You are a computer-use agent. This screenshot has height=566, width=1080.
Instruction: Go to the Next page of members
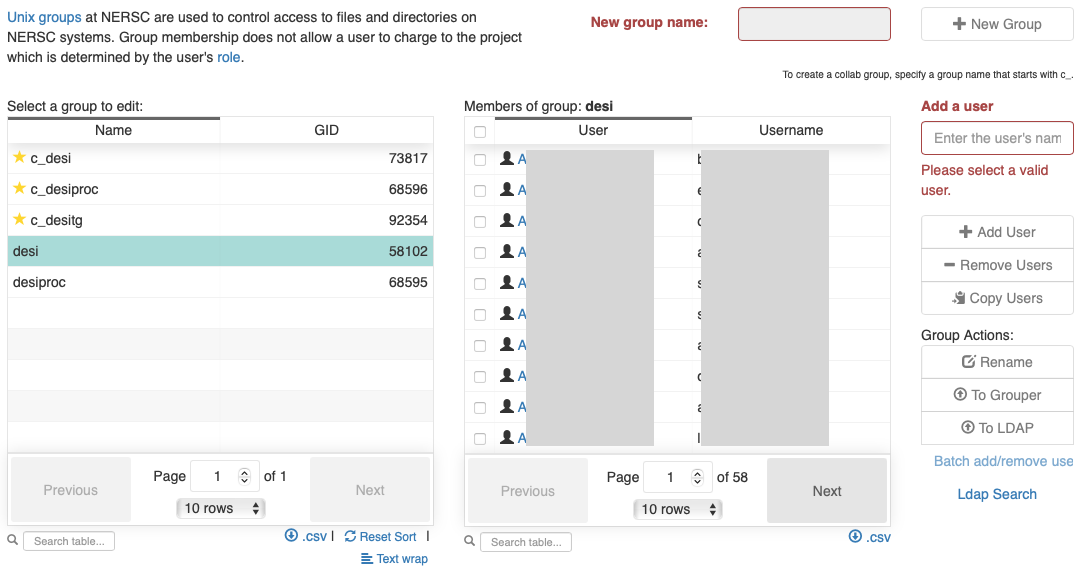point(826,491)
